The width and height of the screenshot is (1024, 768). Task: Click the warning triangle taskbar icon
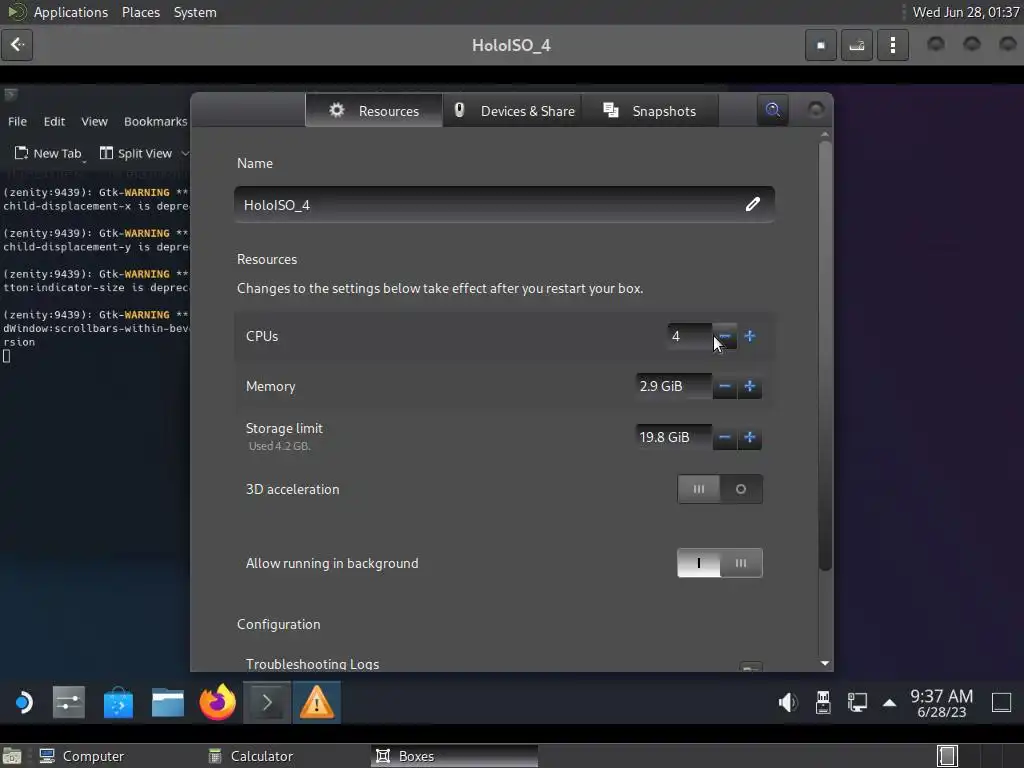click(317, 703)
